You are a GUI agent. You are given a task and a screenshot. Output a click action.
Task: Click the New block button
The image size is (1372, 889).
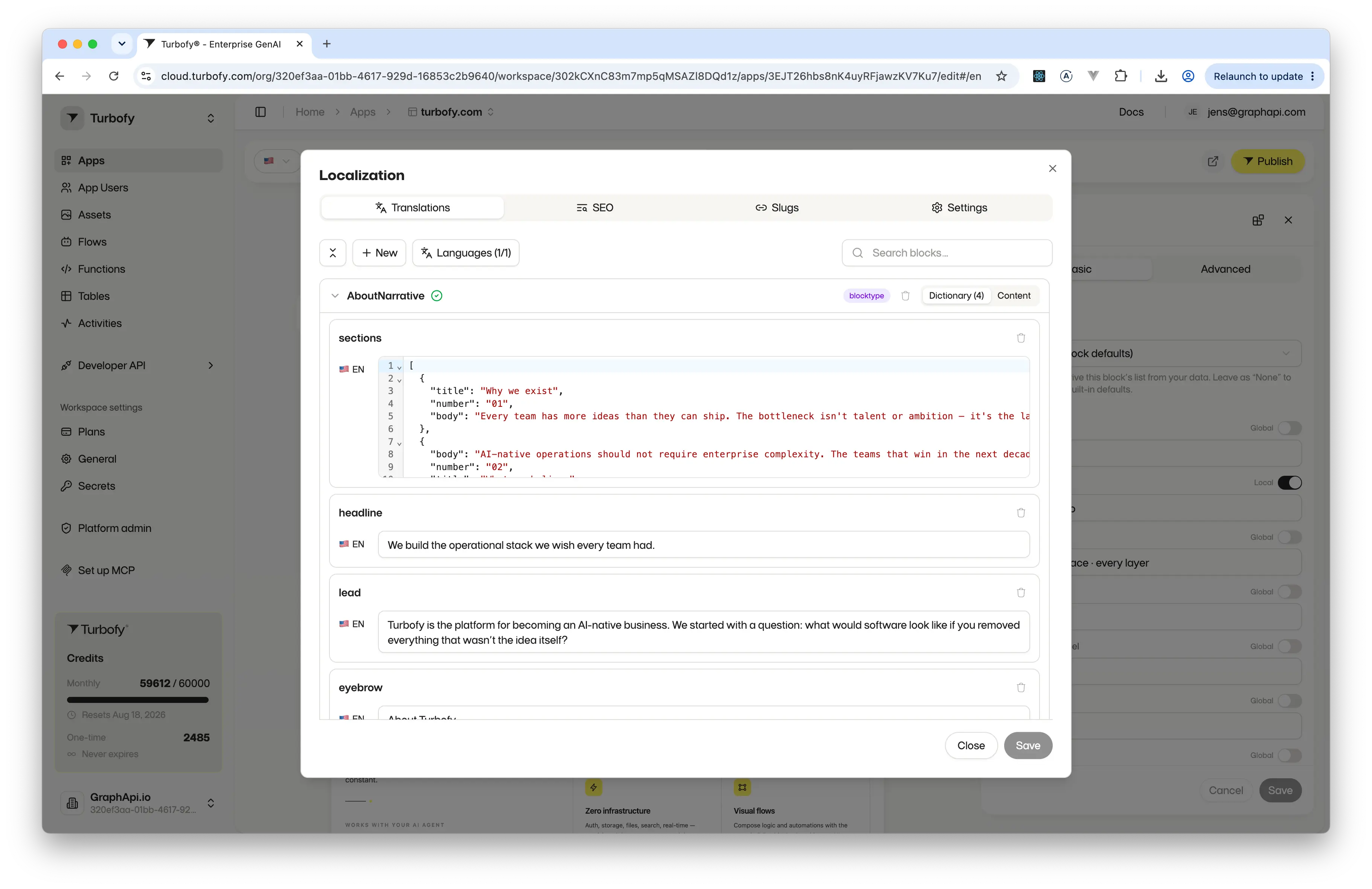[379, 253]
